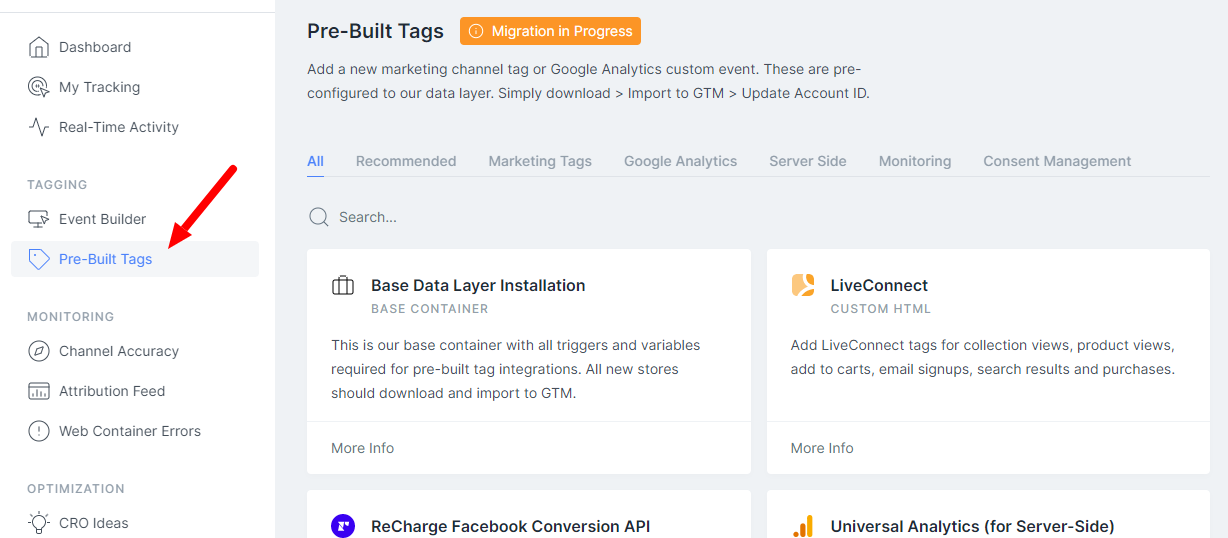Select the All tab
The image size is (1228, 538).
(315, 161)
